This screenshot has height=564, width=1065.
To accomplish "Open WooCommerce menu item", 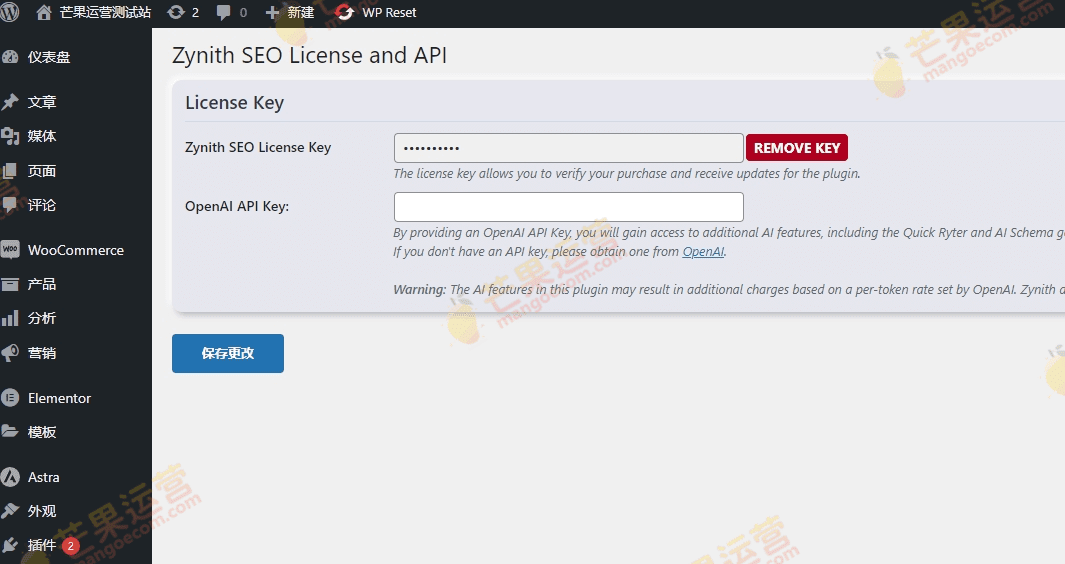I will pos(75,250).
